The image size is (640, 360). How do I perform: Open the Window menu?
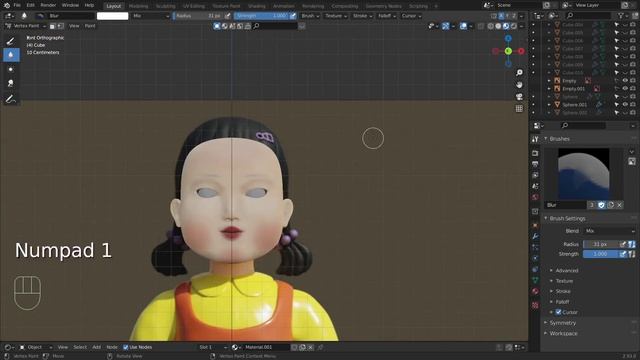pos(70,6)
